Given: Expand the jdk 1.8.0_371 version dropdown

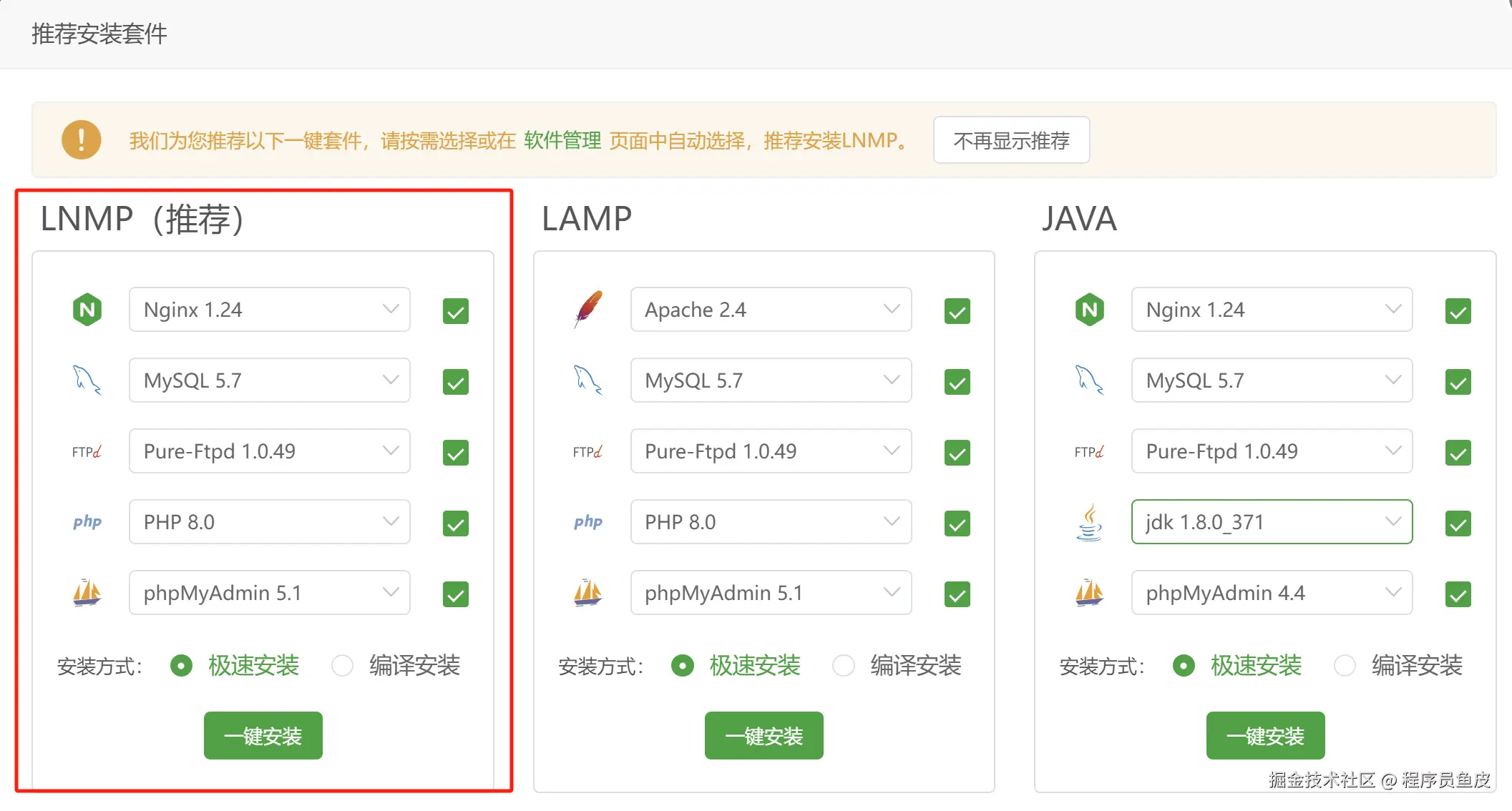Looking at the screenshot, I should 1272,522.
